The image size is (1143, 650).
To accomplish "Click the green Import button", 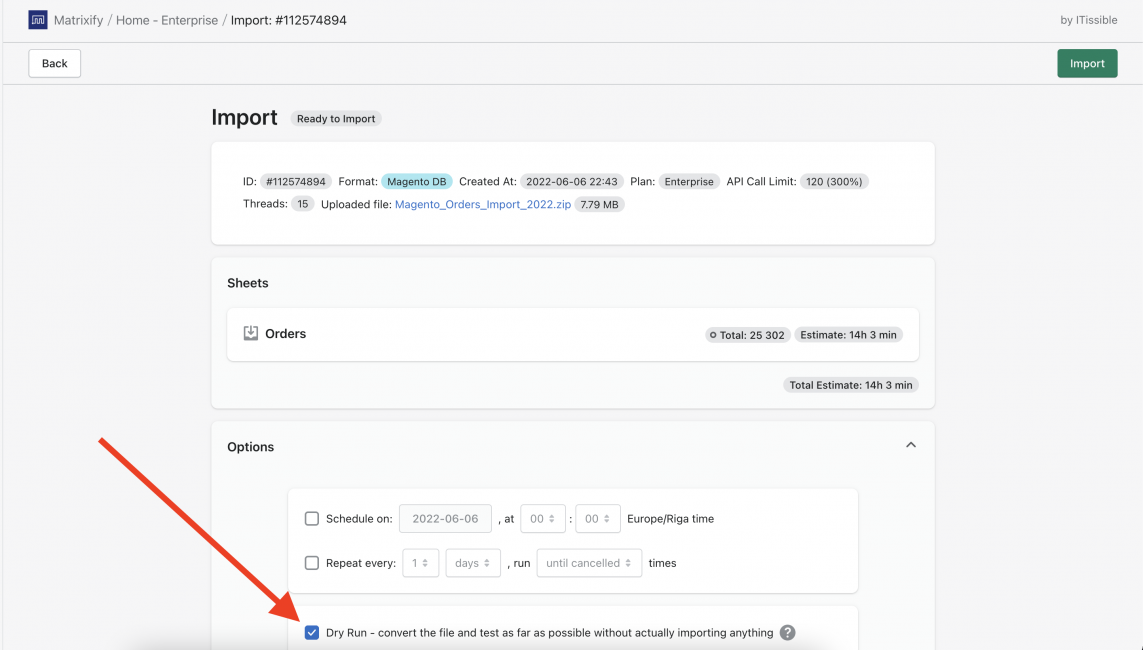I will pos(1087,62).
